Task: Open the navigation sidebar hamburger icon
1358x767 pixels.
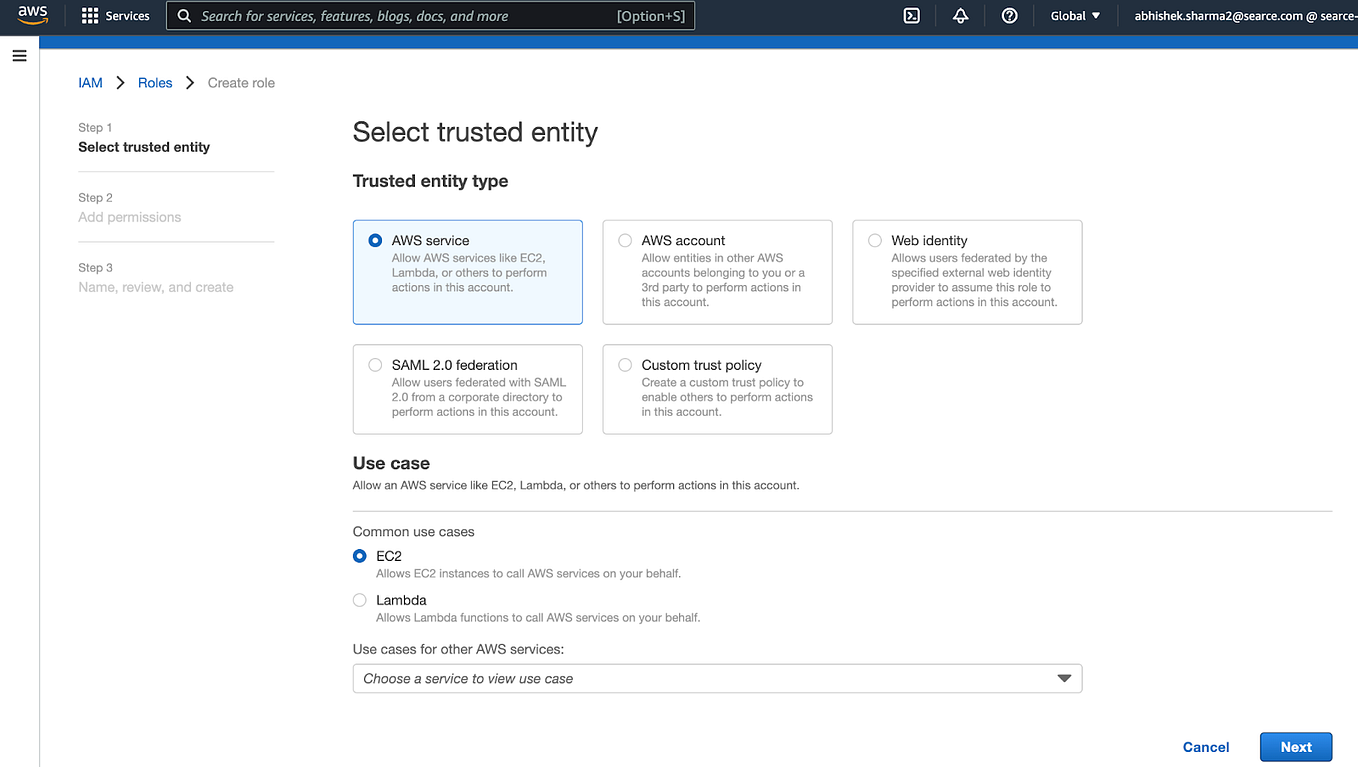Action: [x=19, y=56]
